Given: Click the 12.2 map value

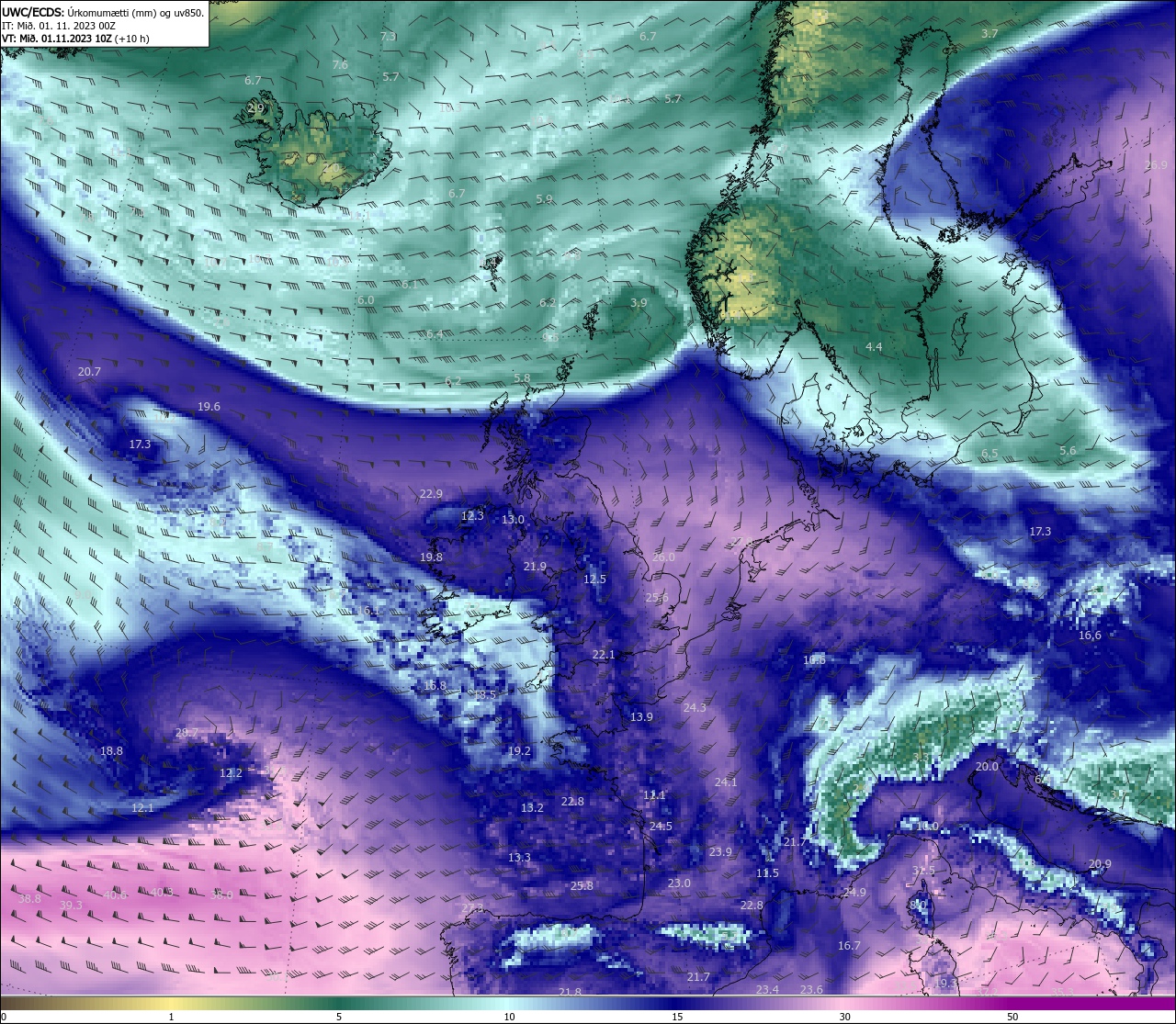Looking at the screenshot, I should tap(231, 773).
